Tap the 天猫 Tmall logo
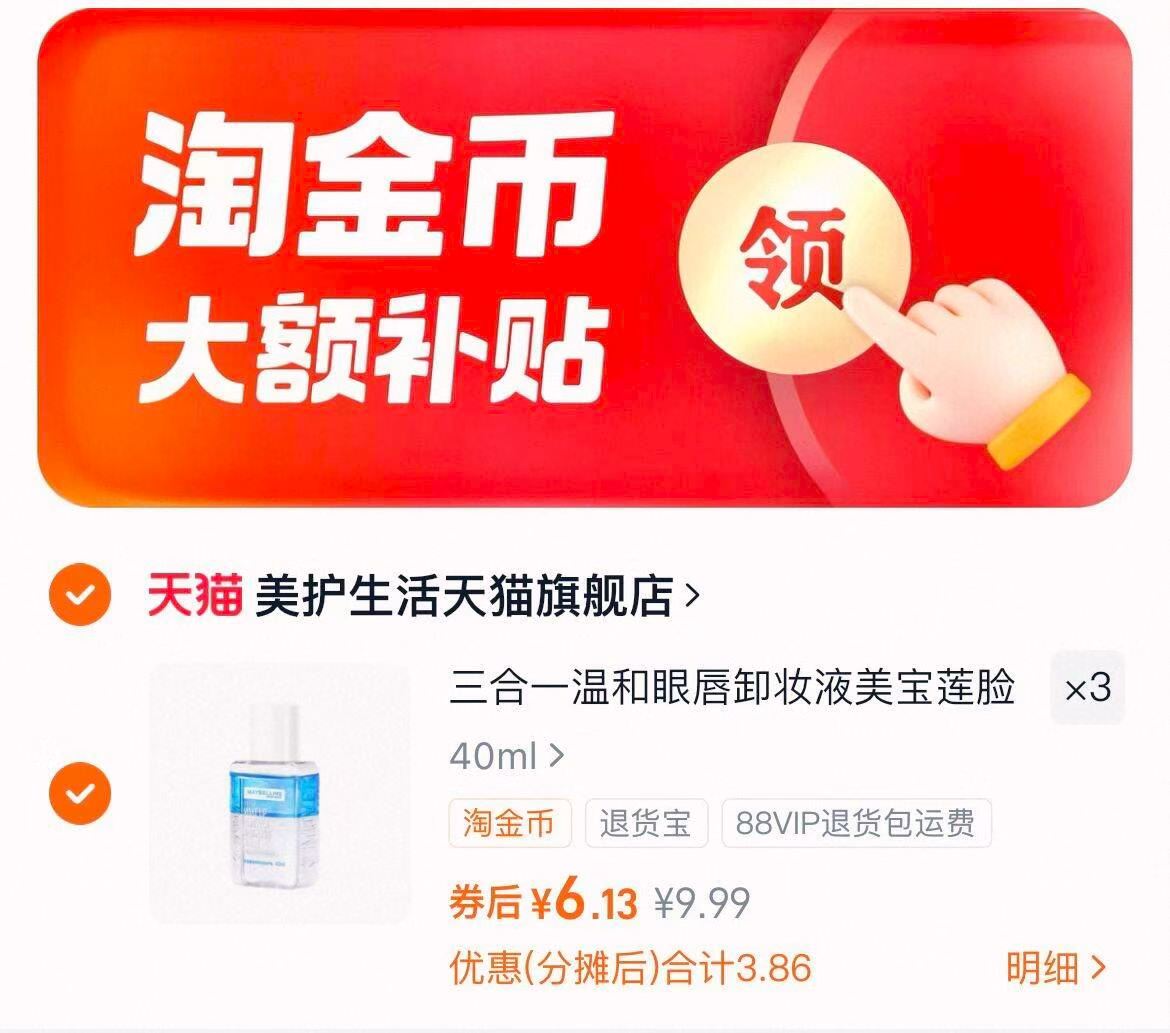 click(195, 595)
